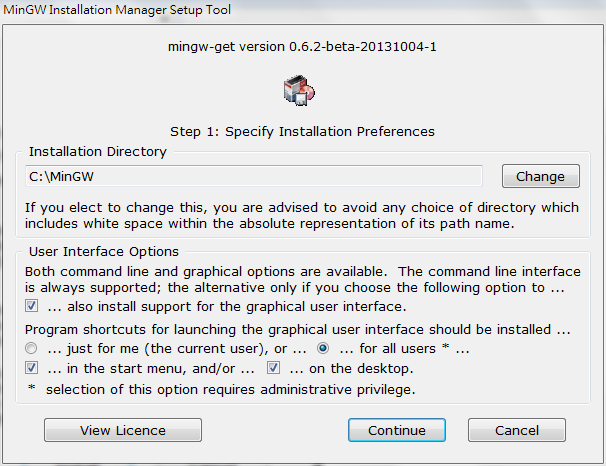Click the 'for all users' label text

coord(405,349)
